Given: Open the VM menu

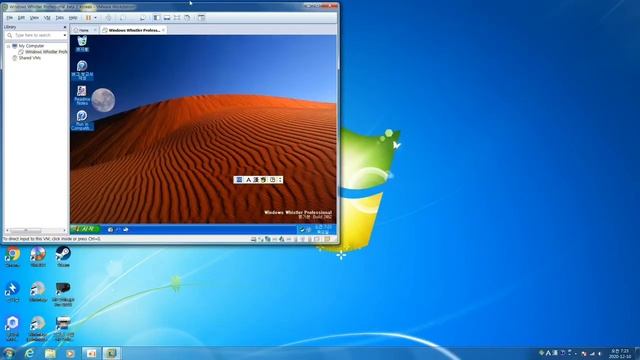Looking at the screenshot, I should (47, 18).
